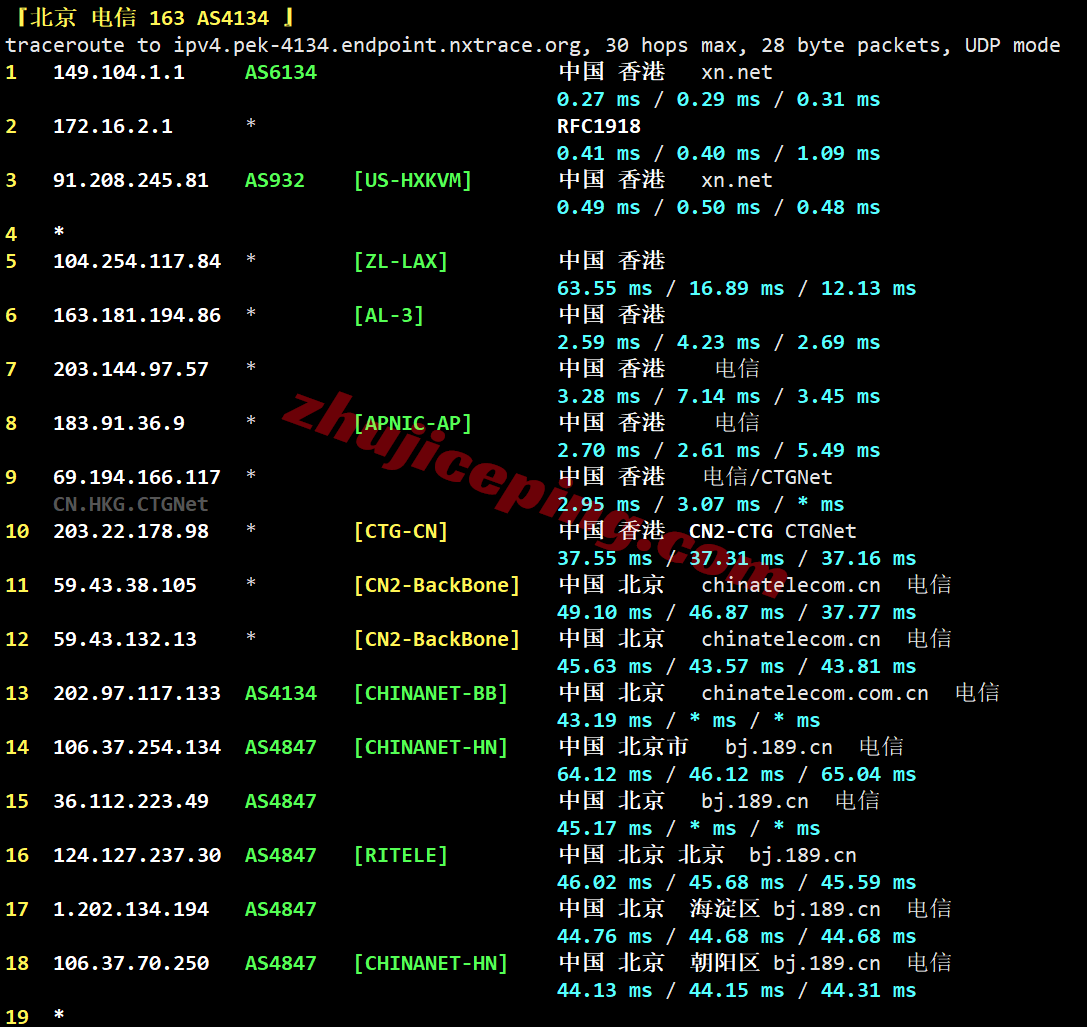Select latency value 44.13 ms

605,992
